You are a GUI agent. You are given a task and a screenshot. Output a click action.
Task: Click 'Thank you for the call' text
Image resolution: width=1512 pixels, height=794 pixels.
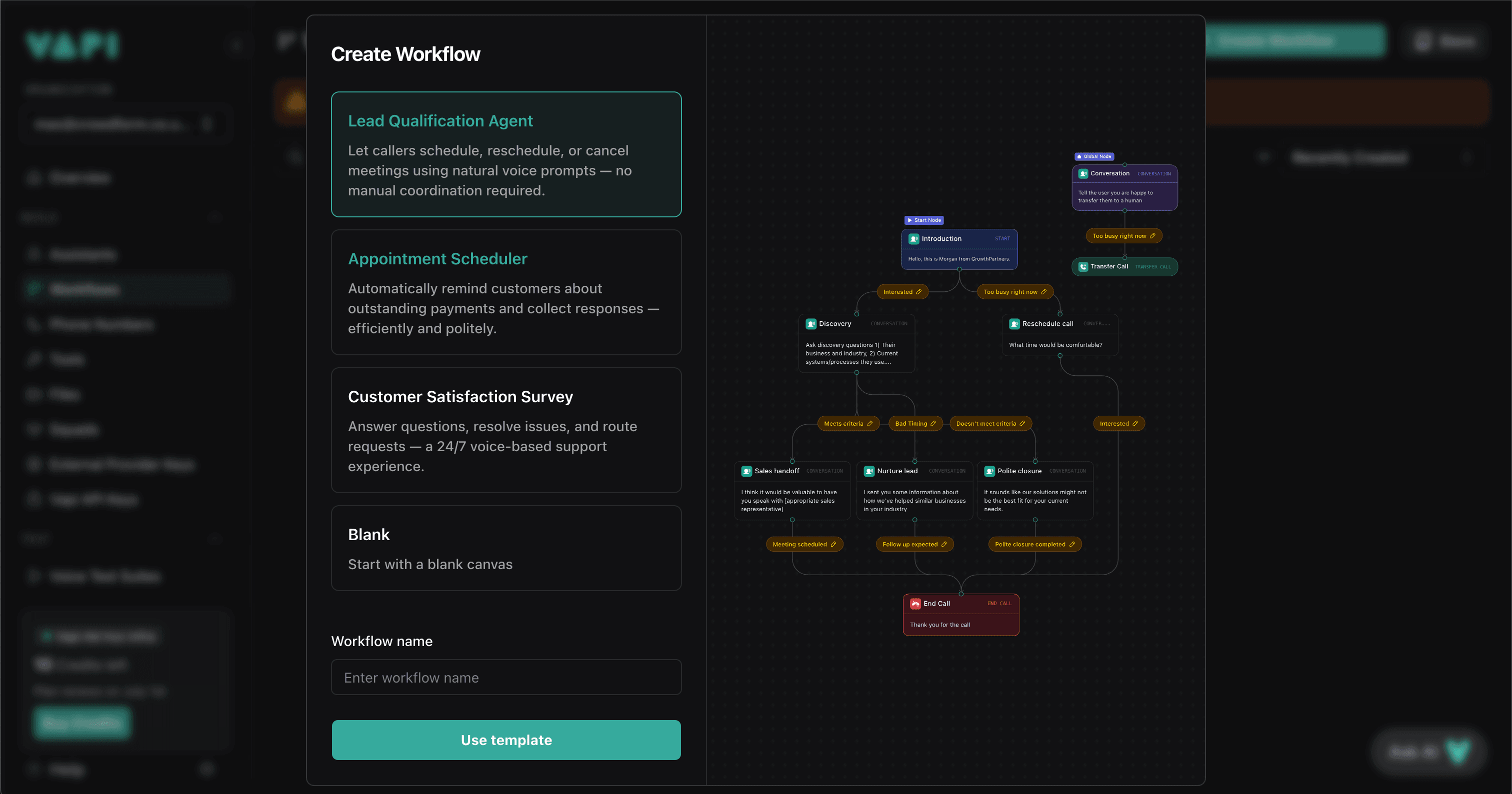939,625
